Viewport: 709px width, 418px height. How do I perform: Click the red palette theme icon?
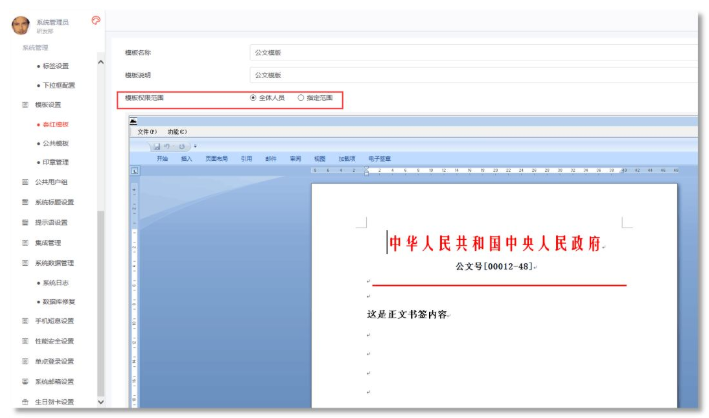tap(95, 20)
